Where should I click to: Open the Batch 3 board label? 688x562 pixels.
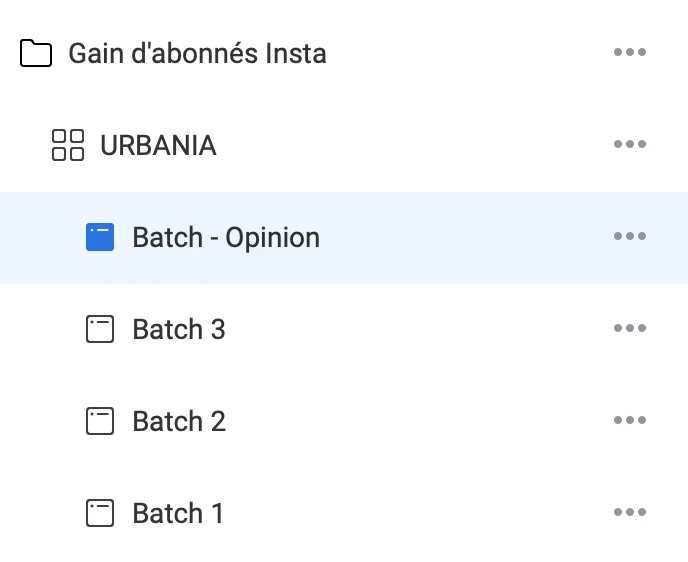click(x=179, y=329)
